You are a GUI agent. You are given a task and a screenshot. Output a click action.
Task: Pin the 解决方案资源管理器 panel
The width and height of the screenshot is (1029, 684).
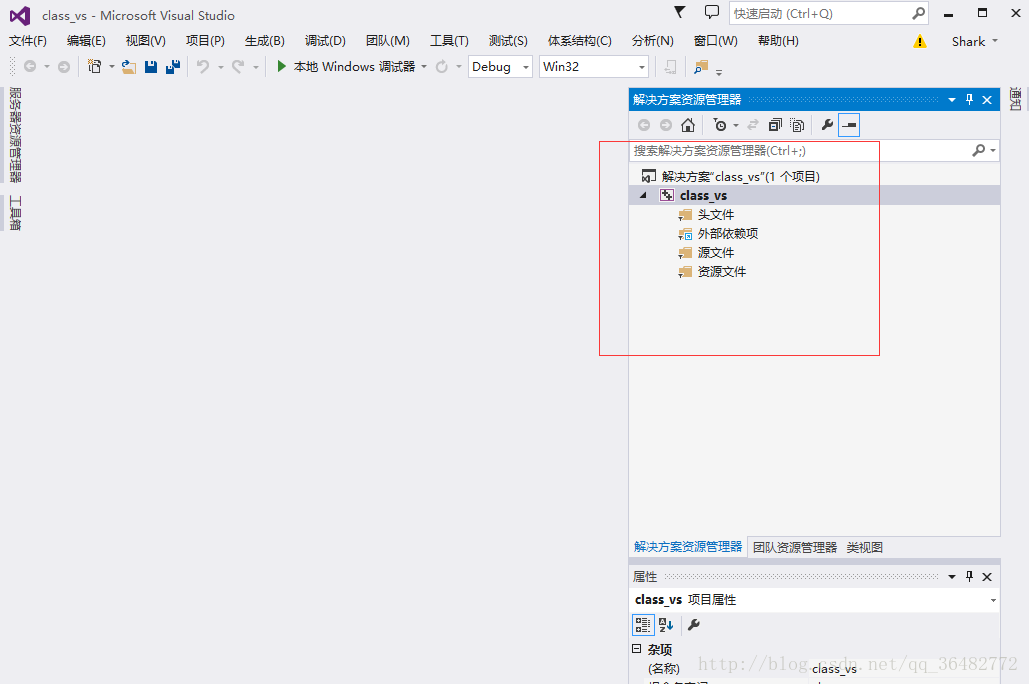click(969, 99)
